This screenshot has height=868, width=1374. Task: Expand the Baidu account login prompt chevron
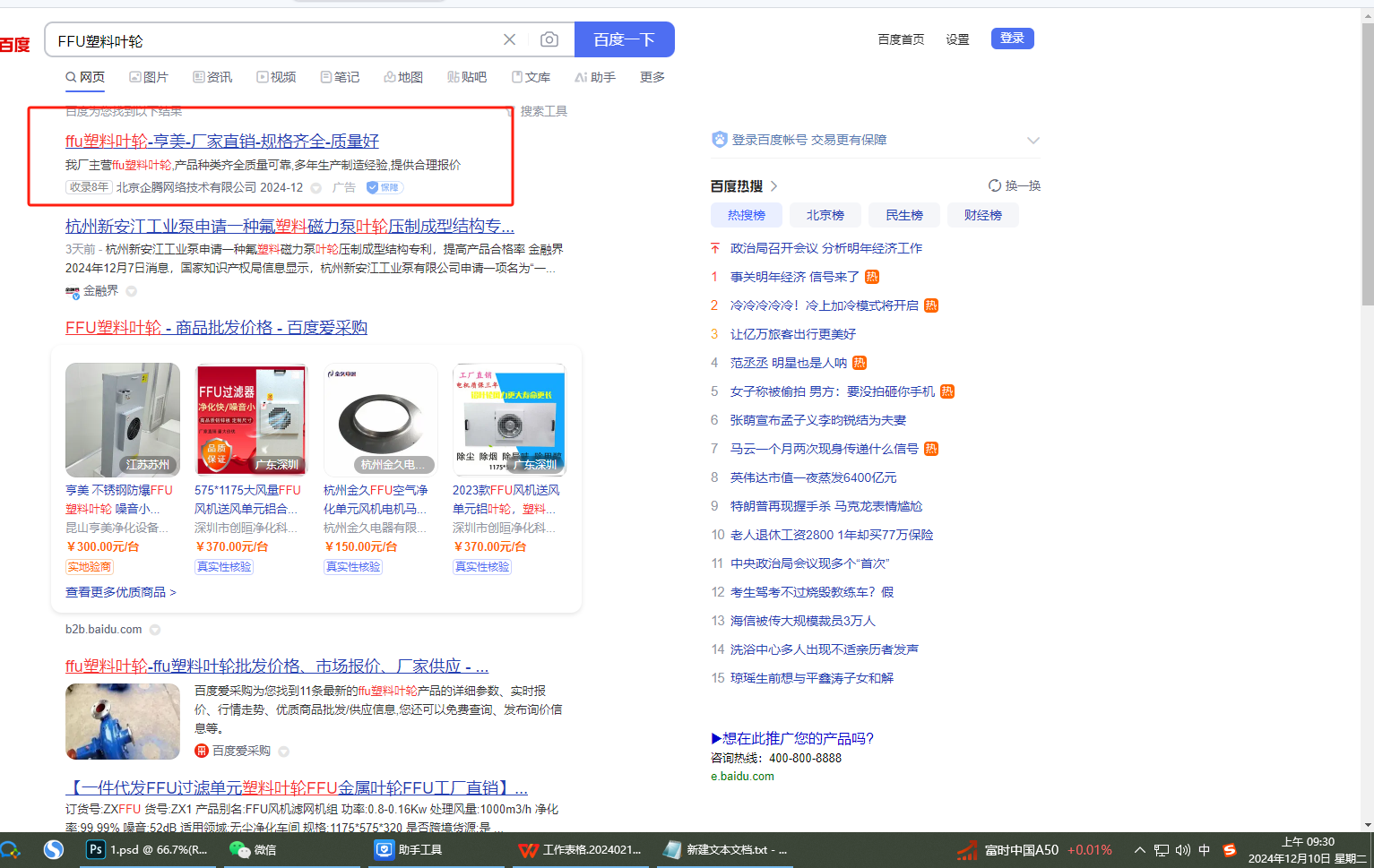click(x=1033, y=140)
